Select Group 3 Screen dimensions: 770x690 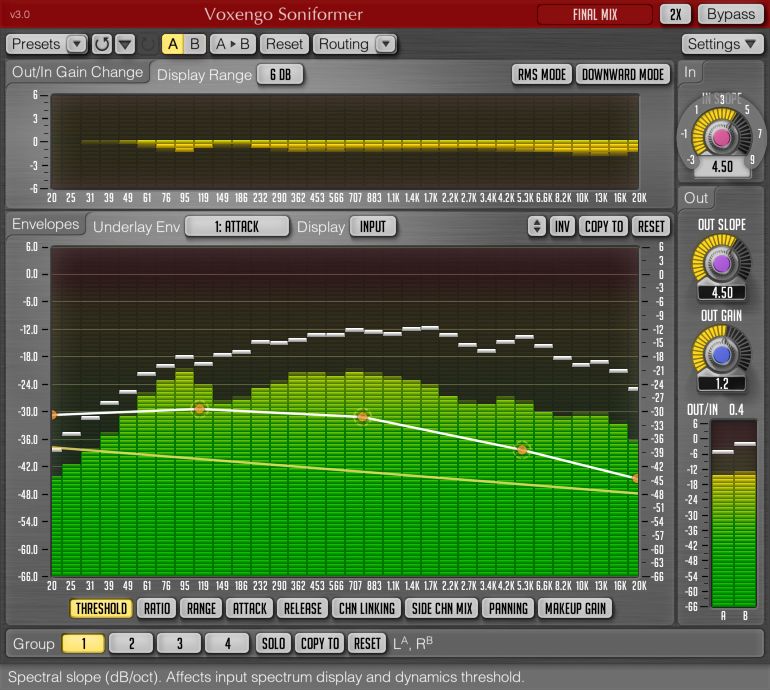[180, 643]
